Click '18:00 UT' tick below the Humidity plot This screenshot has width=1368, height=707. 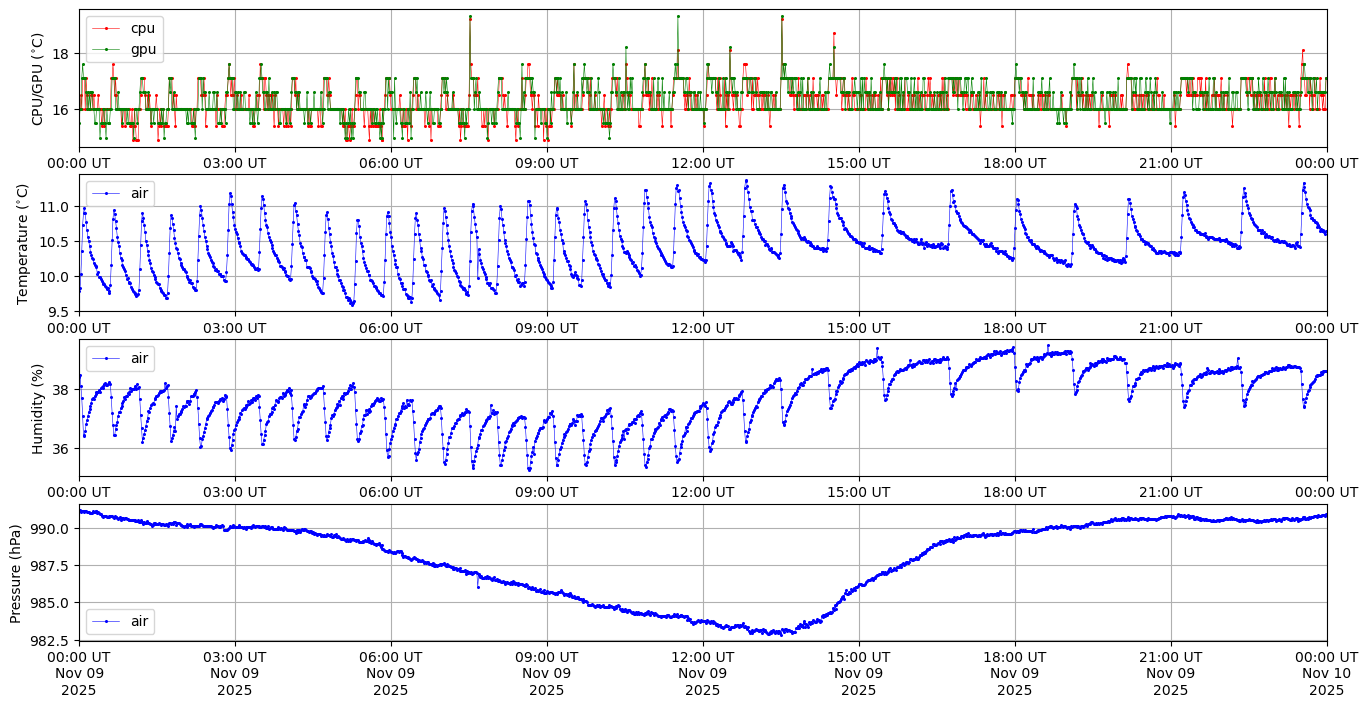[x=1014, y=492]
